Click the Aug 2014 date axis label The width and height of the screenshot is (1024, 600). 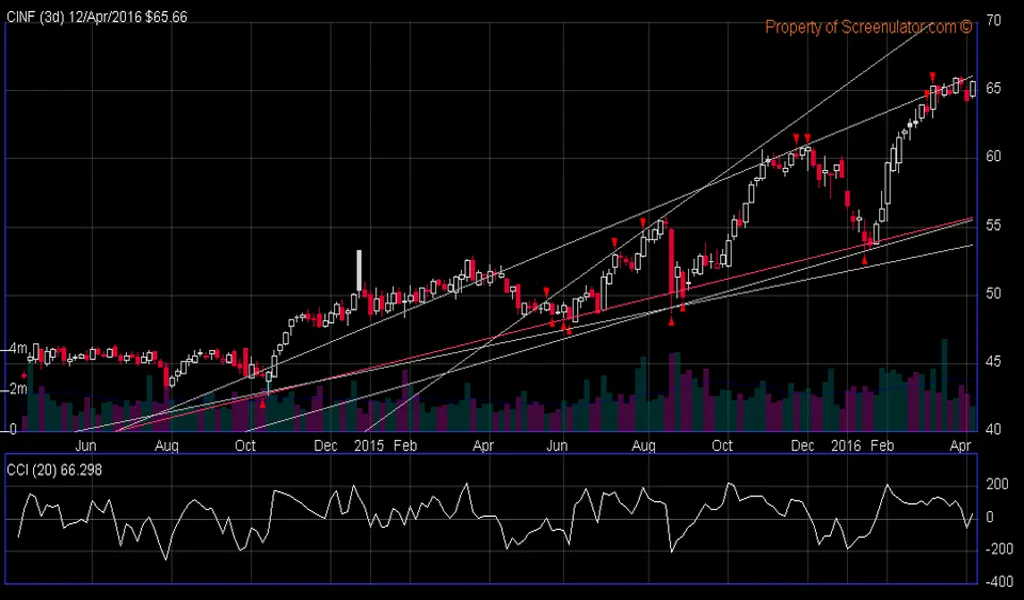click(x=167, y=446)
